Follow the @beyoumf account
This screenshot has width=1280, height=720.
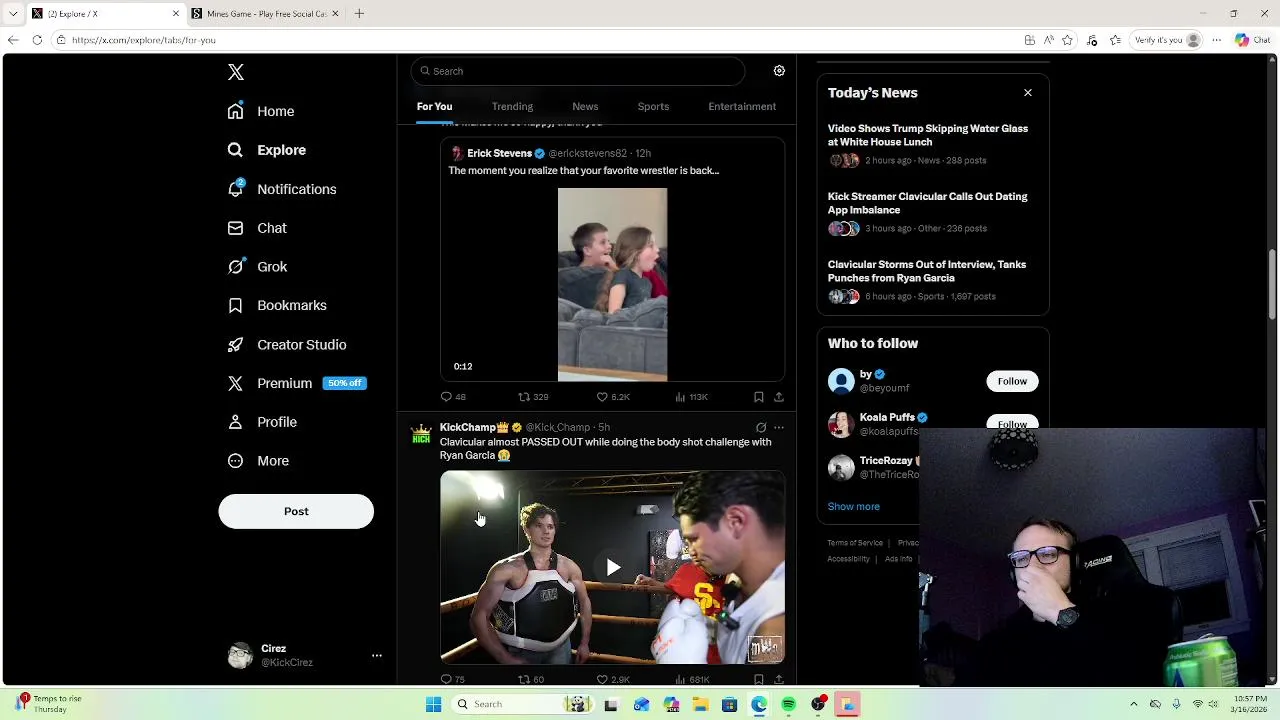click(1012, 381)
